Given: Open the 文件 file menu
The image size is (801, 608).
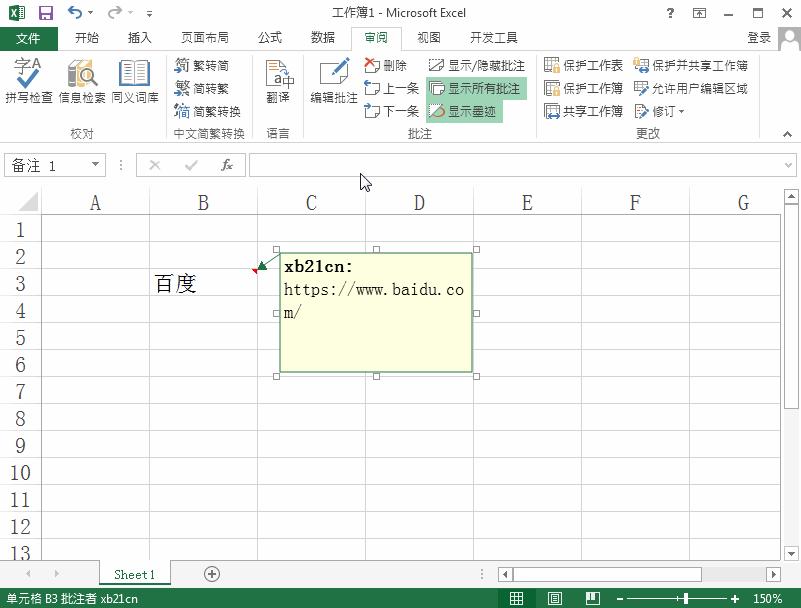Looking at the screenshot, I should pyautogui.click(x=29, y=38).
